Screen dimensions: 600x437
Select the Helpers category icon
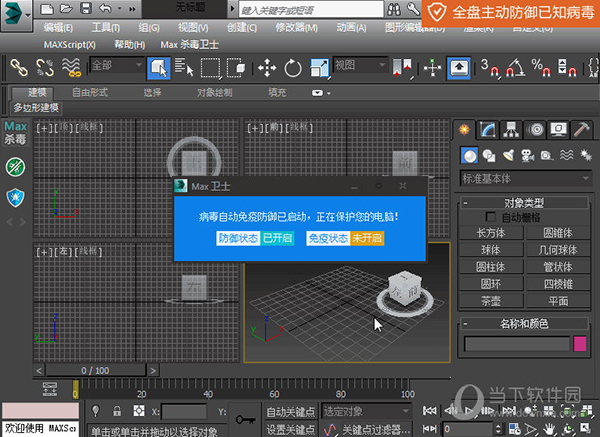pyautogui.click(x=547, y=156)
